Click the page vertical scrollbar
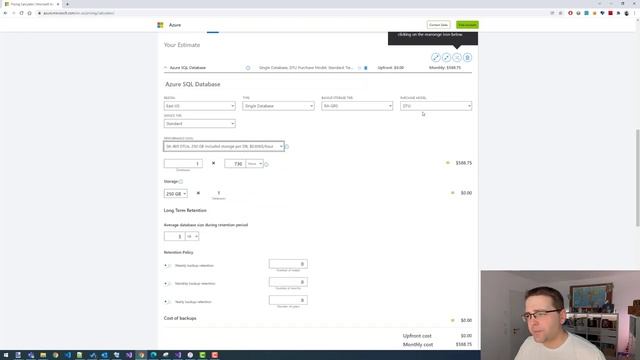The width and height of the screenshot is (640, 360). [638, 178]
